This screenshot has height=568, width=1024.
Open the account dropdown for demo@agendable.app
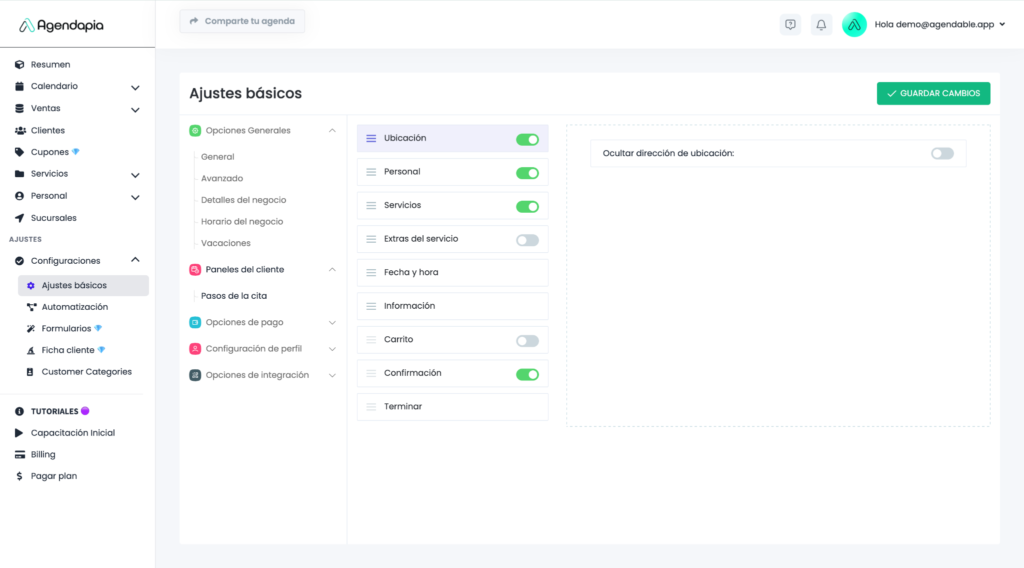1002,25
